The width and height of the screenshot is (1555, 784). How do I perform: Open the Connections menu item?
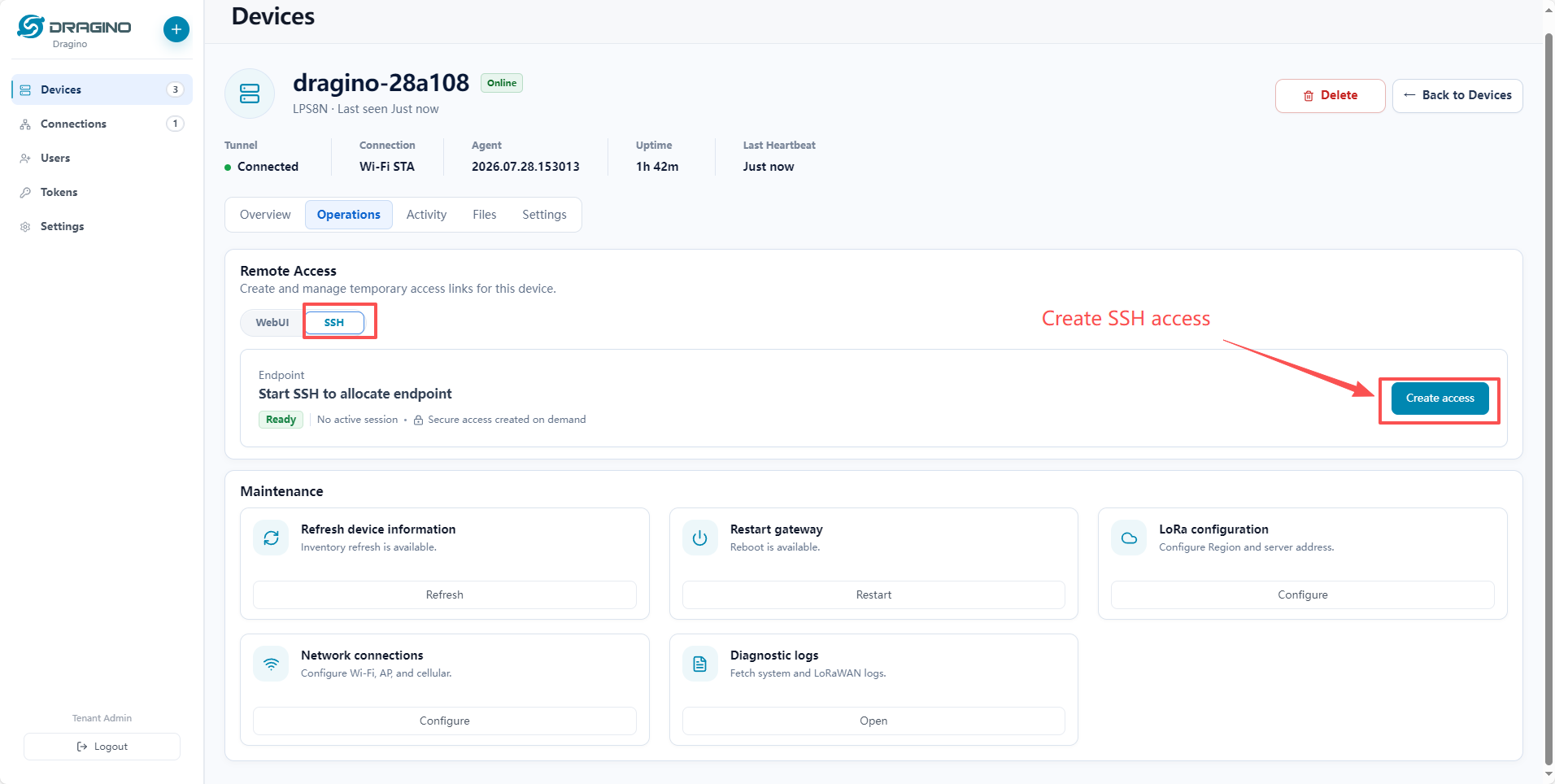(102, 124)
